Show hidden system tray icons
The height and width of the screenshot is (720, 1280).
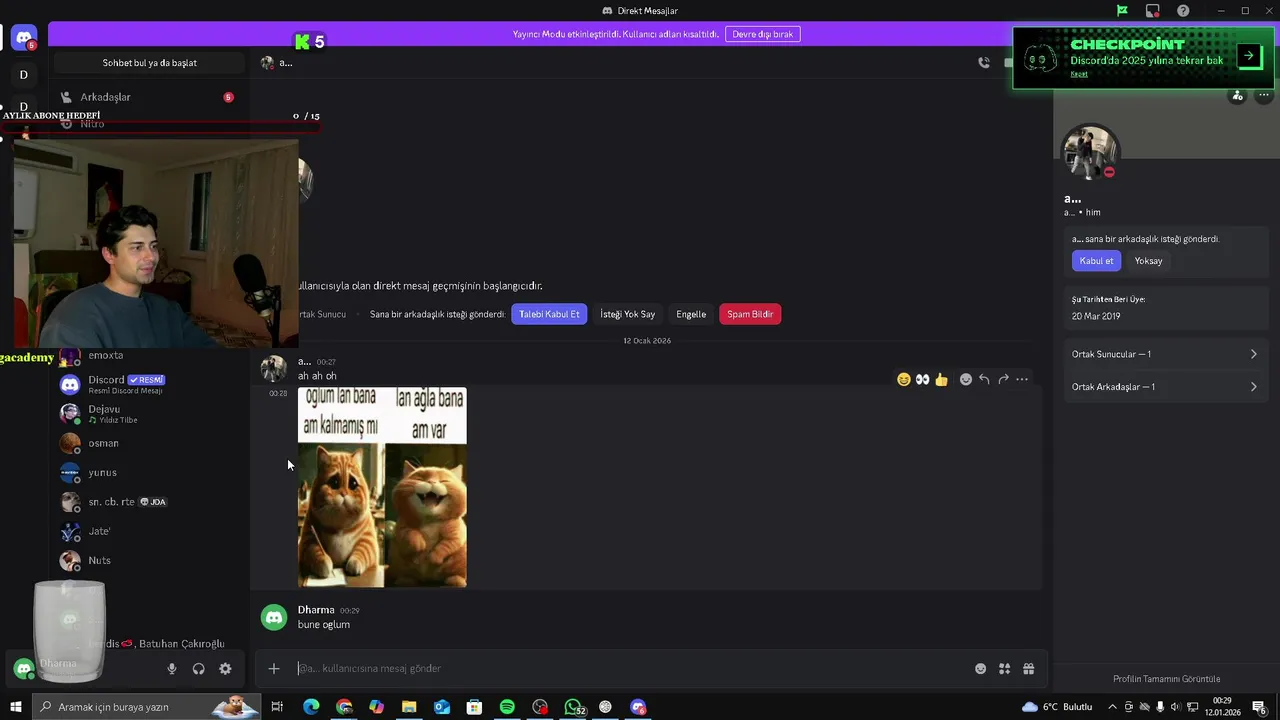1111,707
